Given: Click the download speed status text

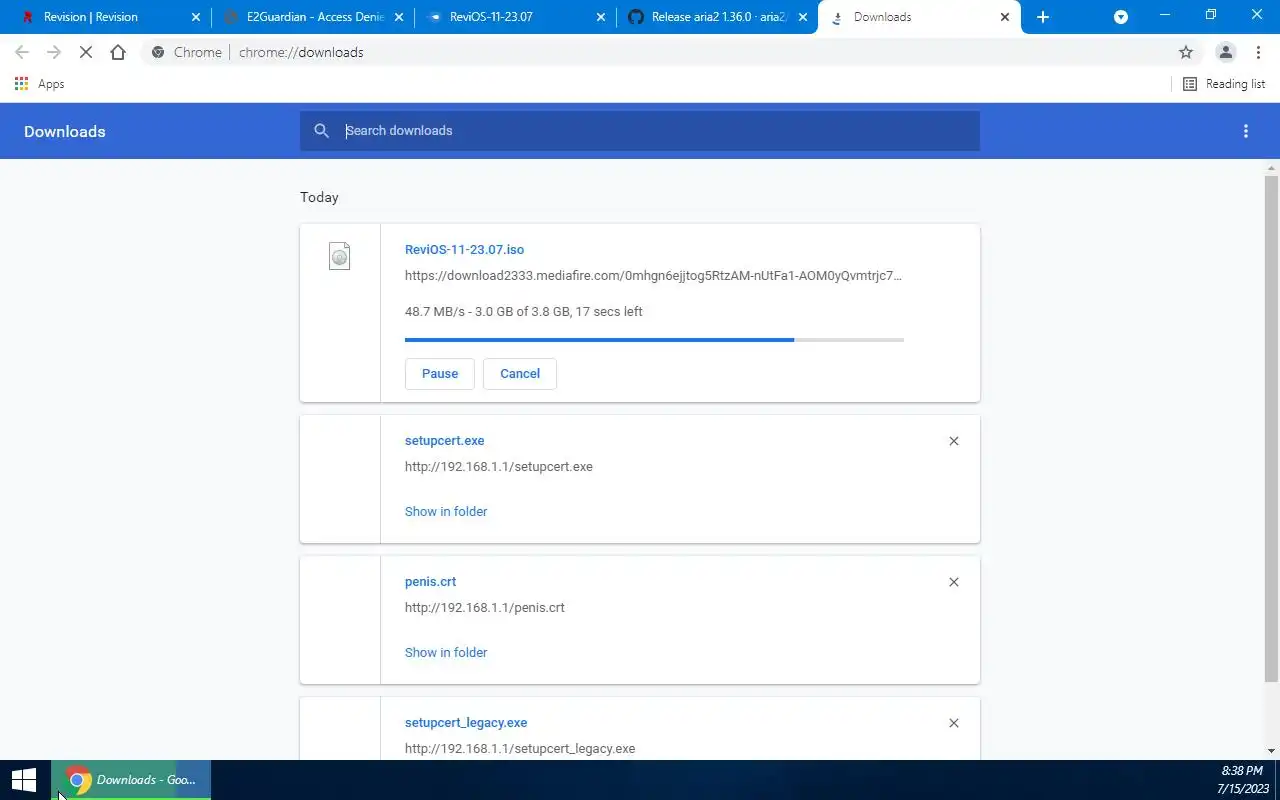Looking at the screenshot, I should point(524,312).
